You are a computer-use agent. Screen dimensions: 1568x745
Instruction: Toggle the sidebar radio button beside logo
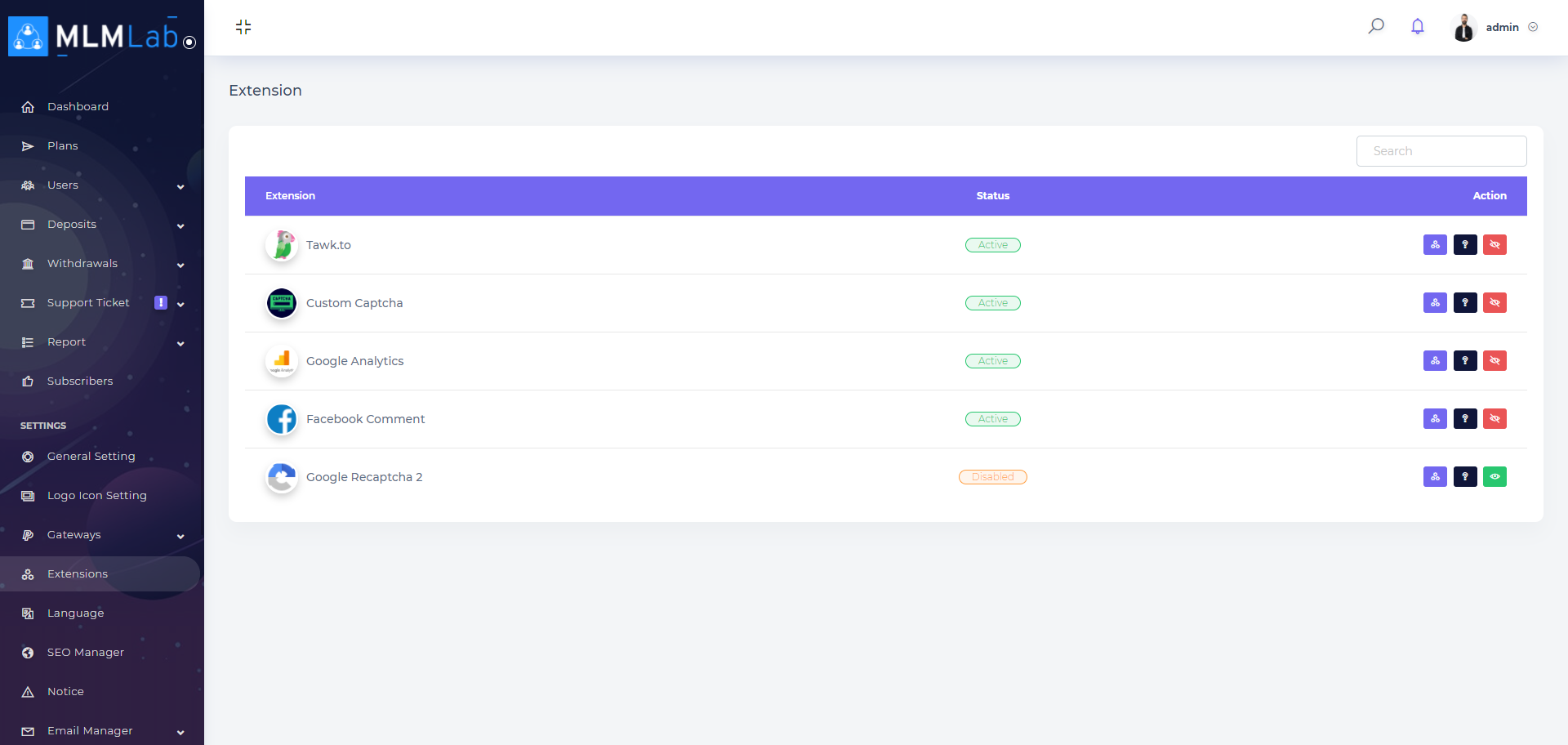coord(189,42)
